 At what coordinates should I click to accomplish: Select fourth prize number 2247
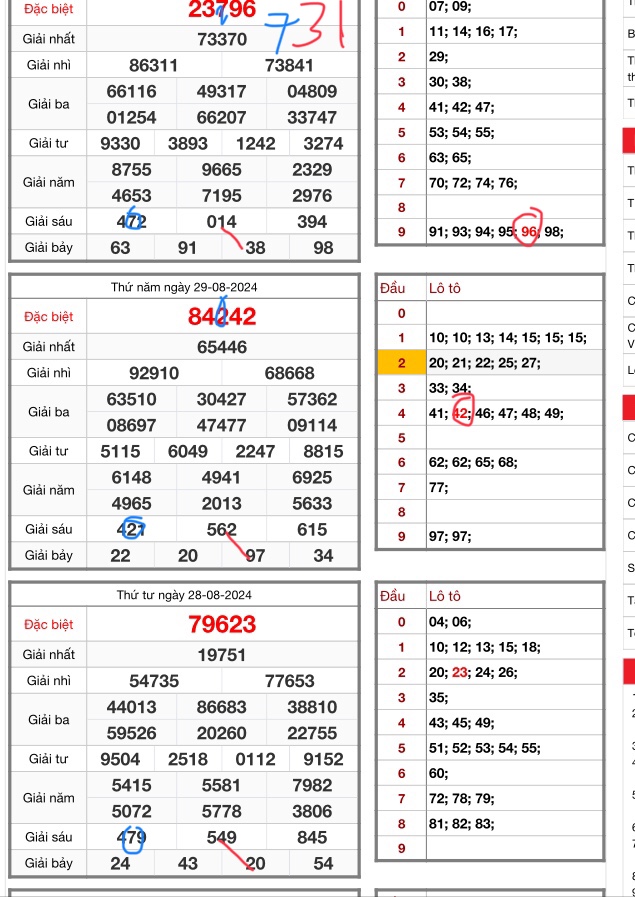(x=256, y=451)
